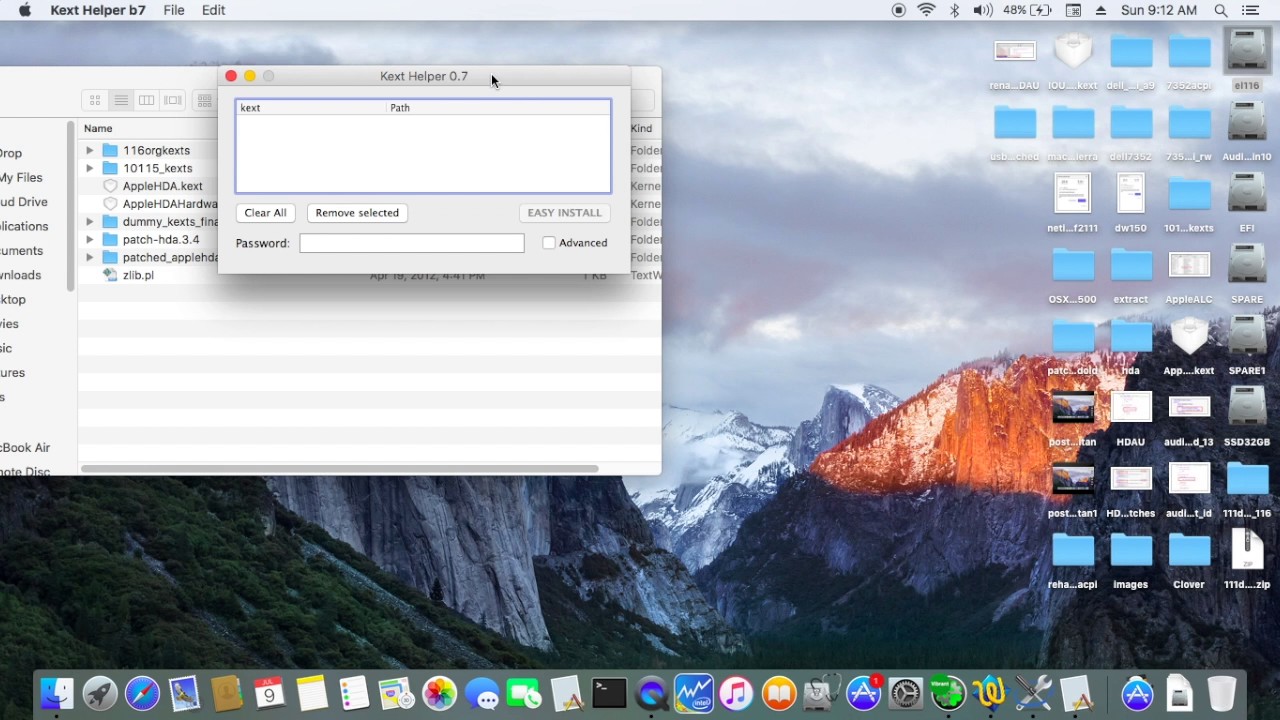Open Launchpad from the Dock
1280x720 pixels.
[100, 693]
